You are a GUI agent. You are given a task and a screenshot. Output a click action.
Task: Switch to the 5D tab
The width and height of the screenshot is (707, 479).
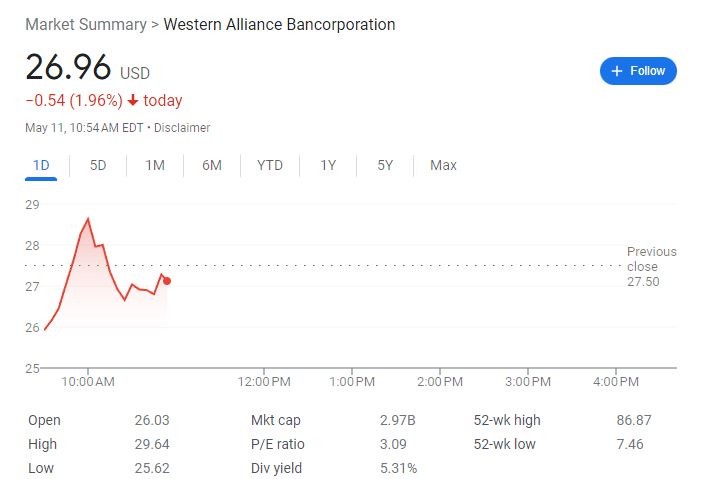98,165
